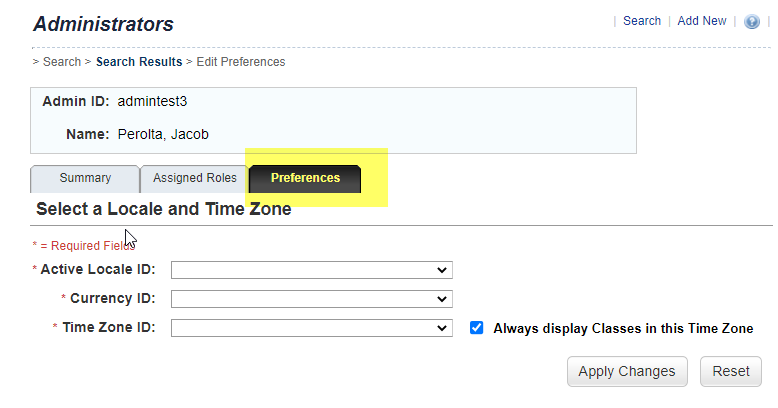Select the Preferences tab
The width and height of the screenshot is (778, 408).
click(305, 178)
